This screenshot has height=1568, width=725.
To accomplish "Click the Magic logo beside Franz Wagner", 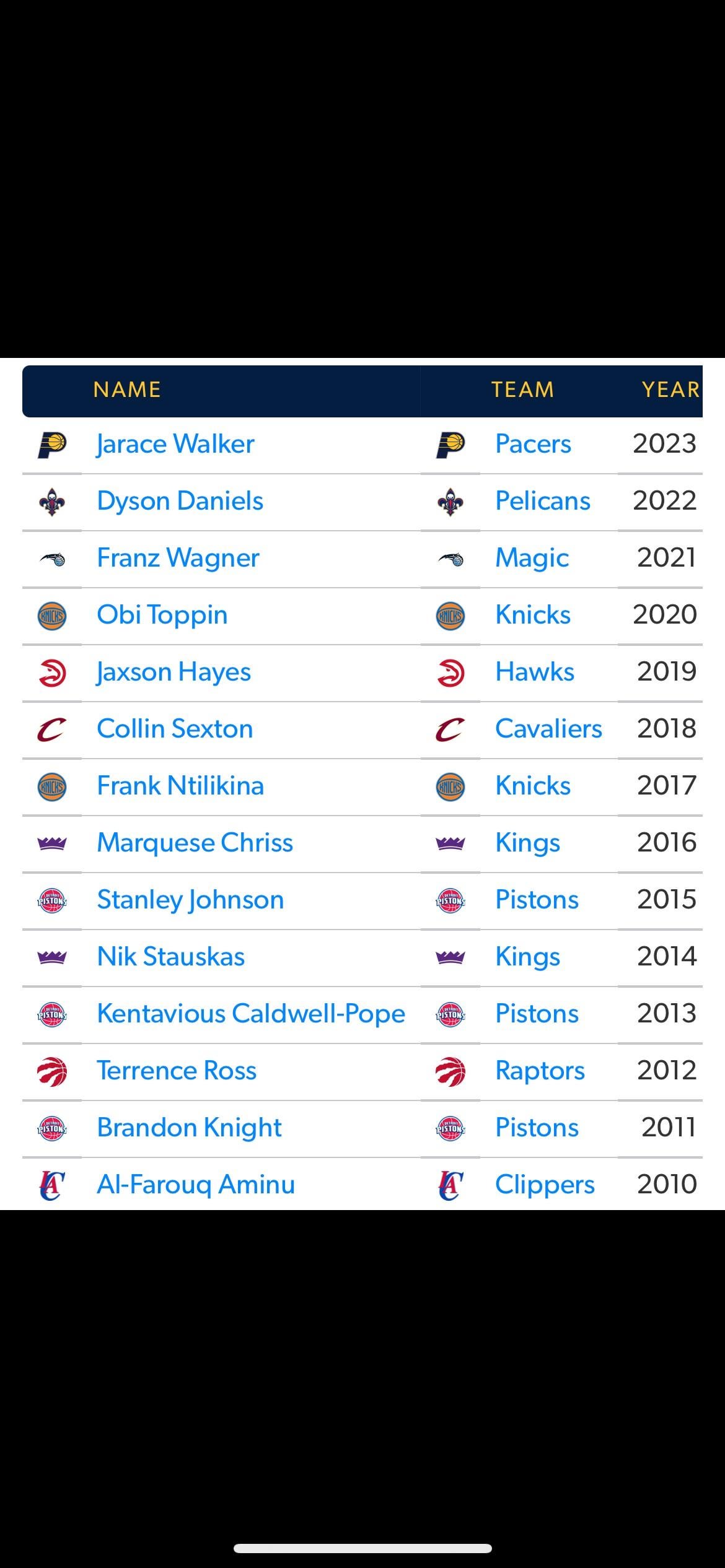I will [52, 559].
